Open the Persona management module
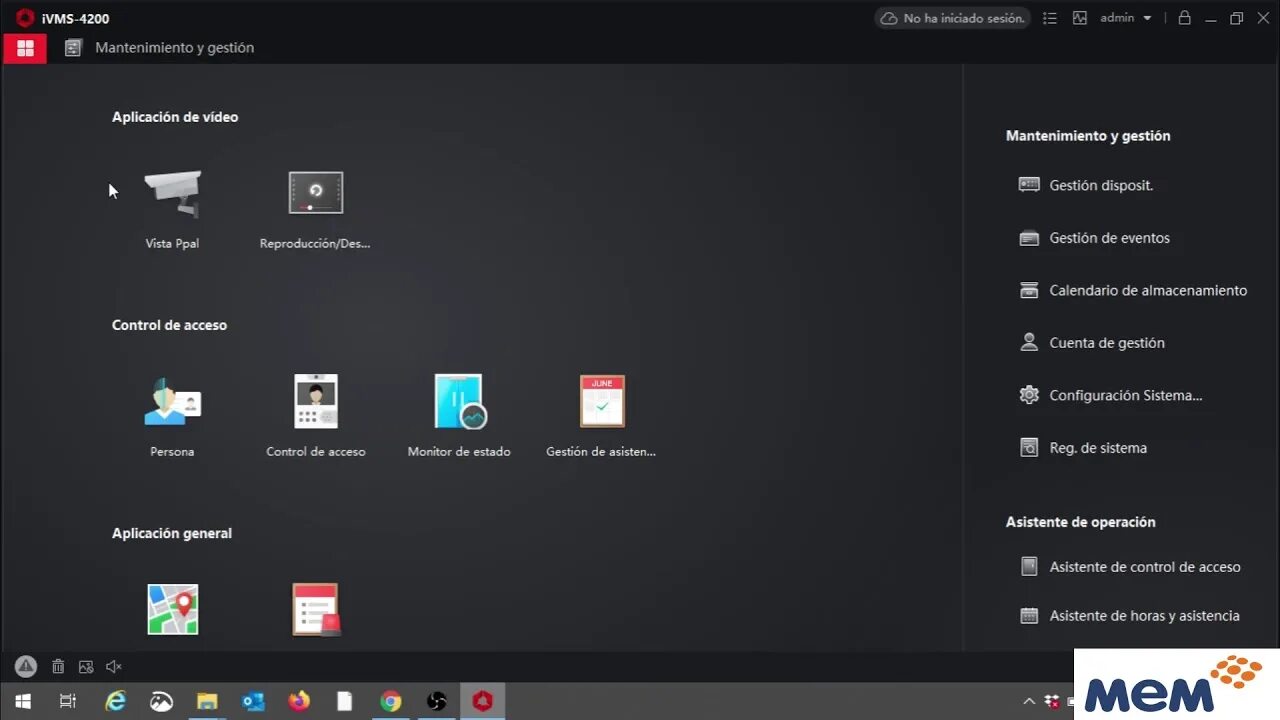Viewport: 1280px width, 720px height. [172, 416]
